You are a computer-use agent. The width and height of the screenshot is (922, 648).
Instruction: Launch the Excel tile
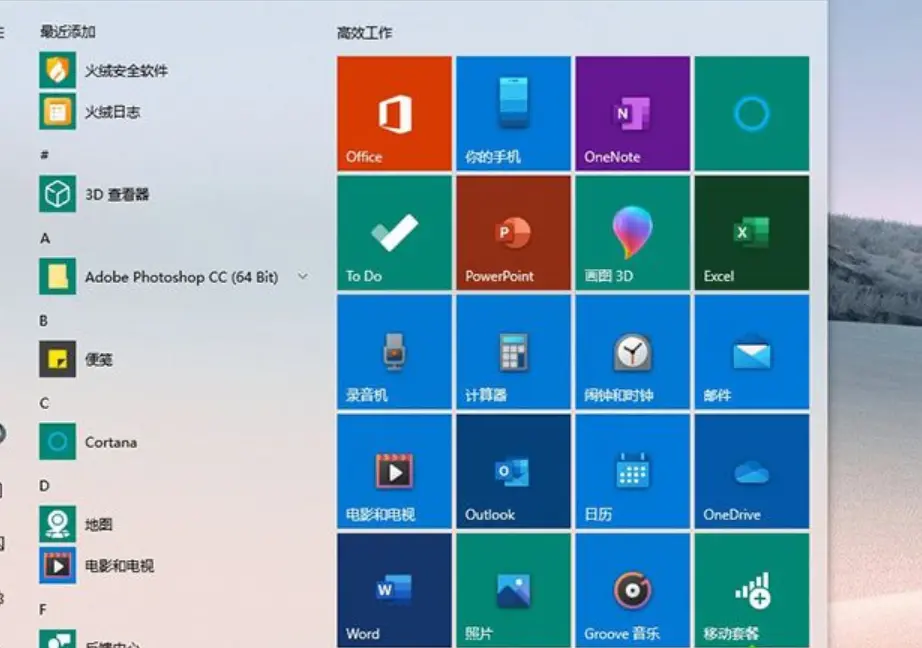751,233
